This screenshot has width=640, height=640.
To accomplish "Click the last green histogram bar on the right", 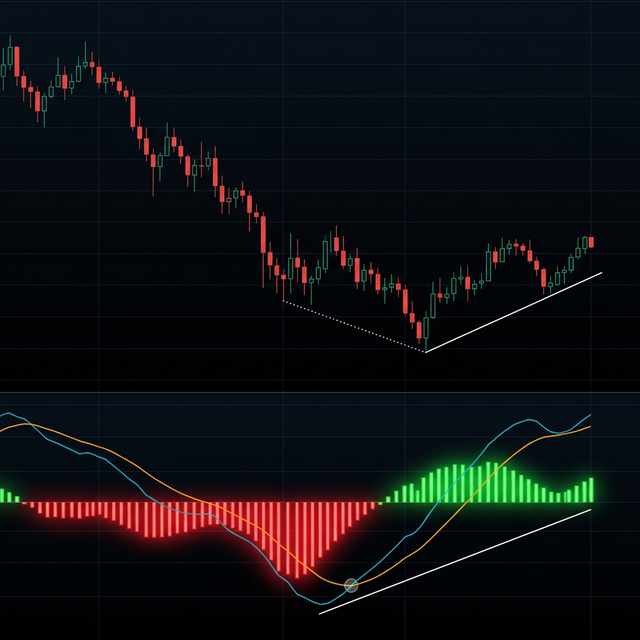I will [x=591, y=490].
